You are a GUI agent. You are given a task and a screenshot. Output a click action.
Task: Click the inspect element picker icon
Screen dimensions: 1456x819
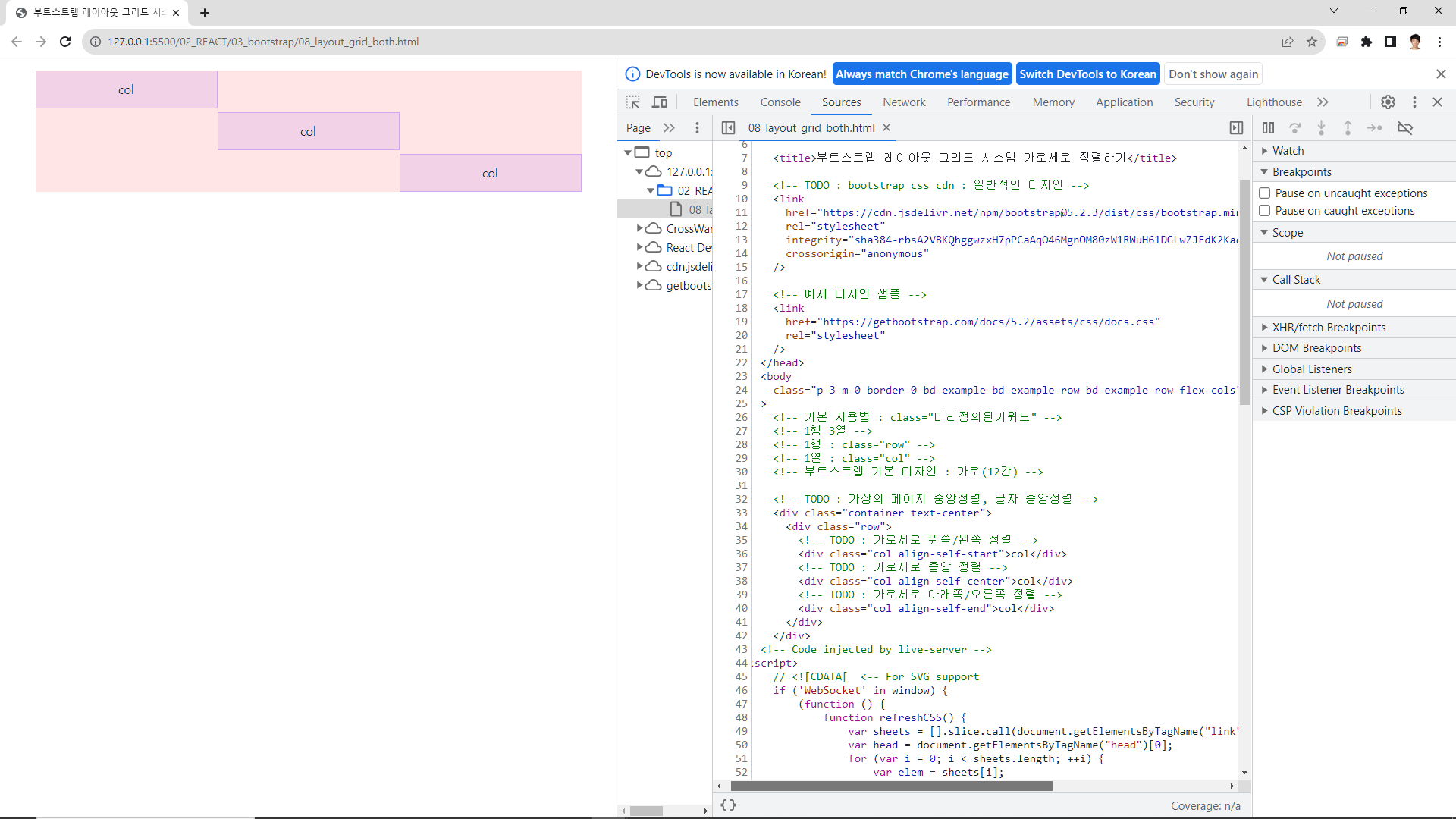(x=633, y=102)
